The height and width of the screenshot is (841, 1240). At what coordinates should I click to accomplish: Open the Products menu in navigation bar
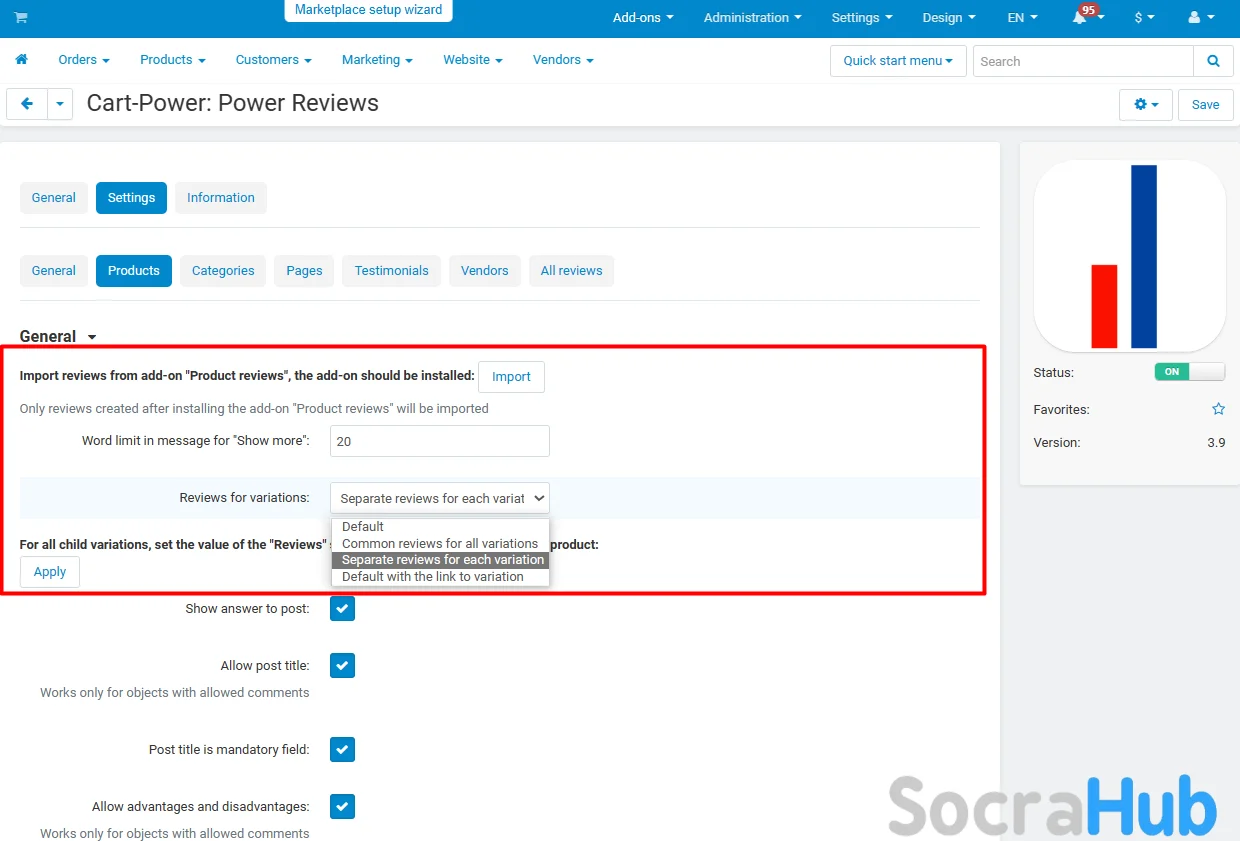[x=173, y=60]
